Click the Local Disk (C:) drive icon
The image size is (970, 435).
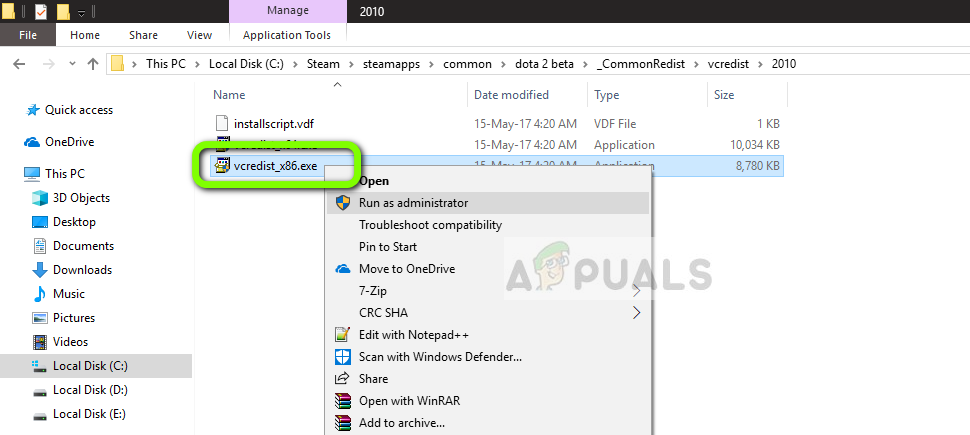click(x=40, y=366)
